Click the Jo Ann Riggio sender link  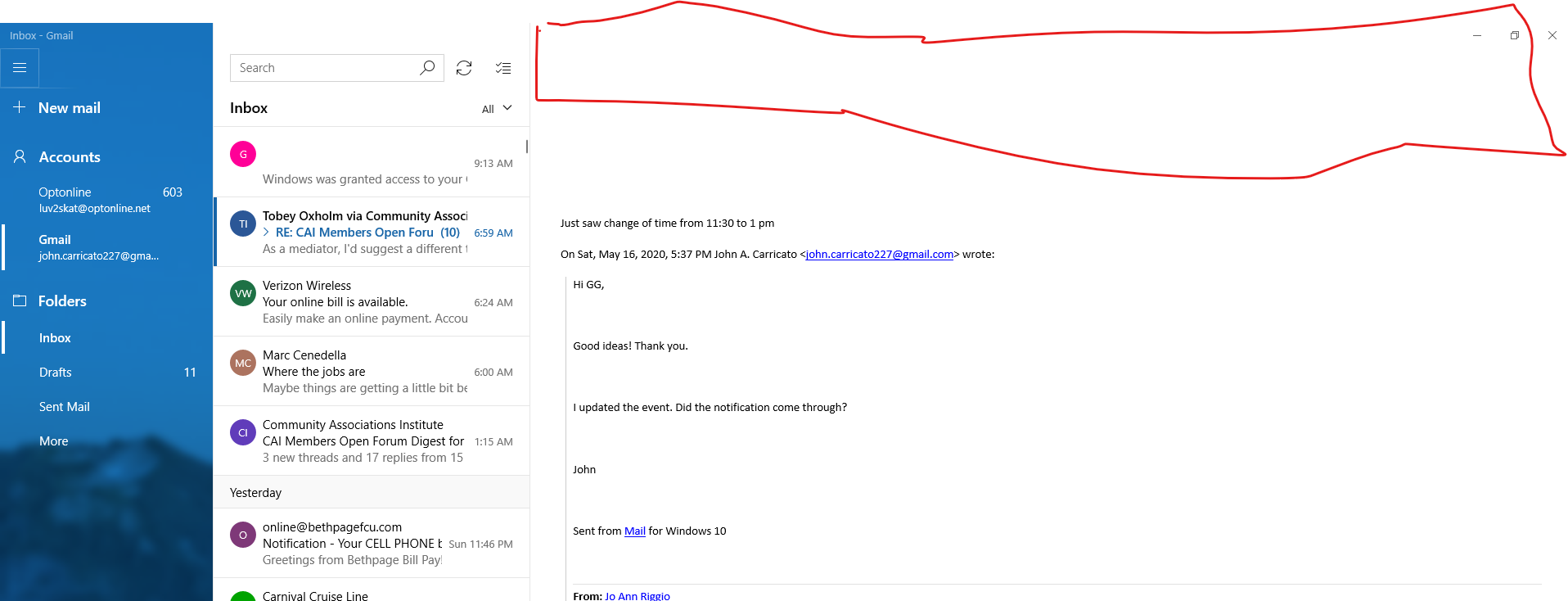pyautogui.click(x=638, y=595)
